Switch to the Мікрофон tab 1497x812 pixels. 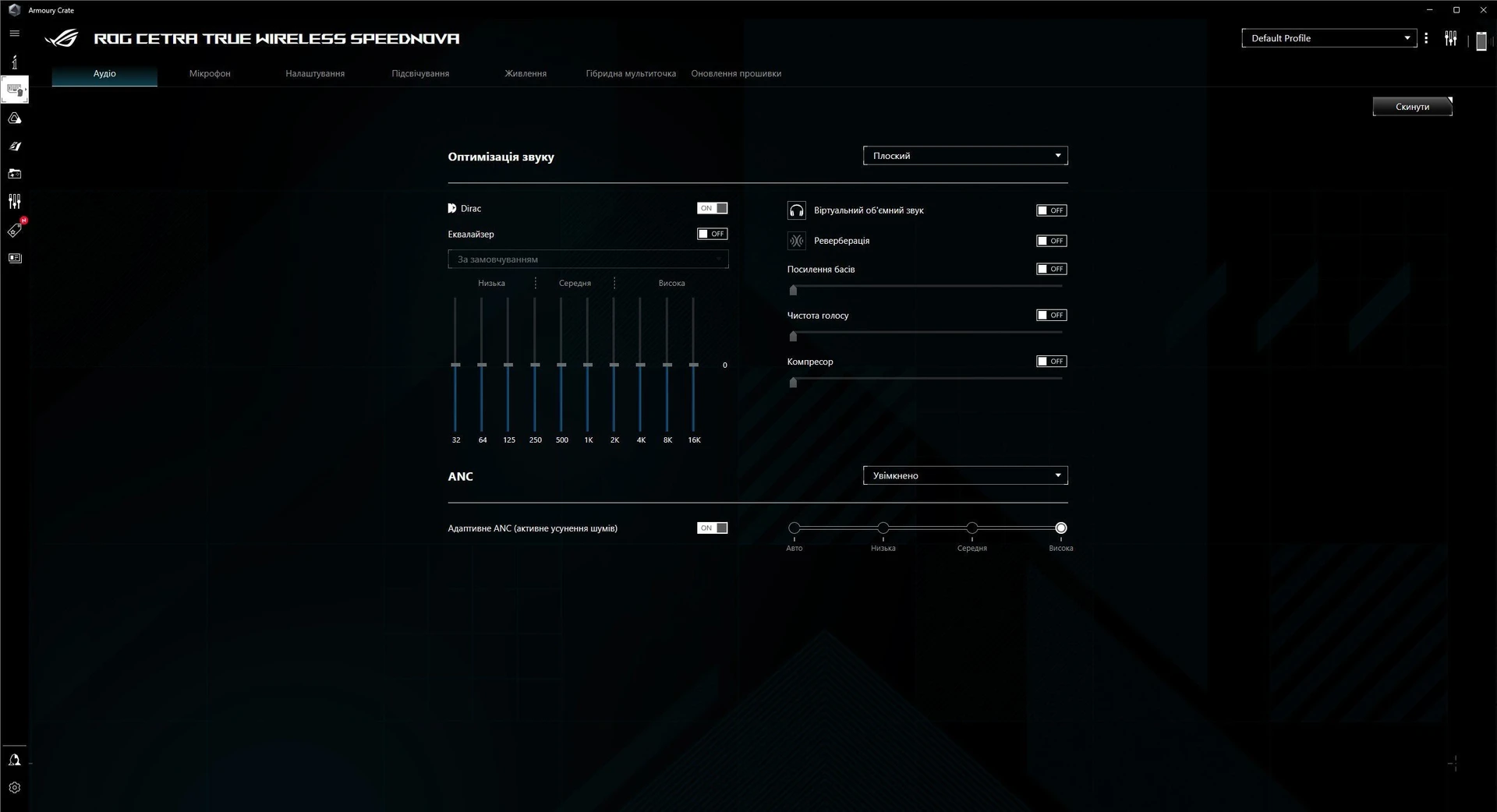tap(210, 74)
